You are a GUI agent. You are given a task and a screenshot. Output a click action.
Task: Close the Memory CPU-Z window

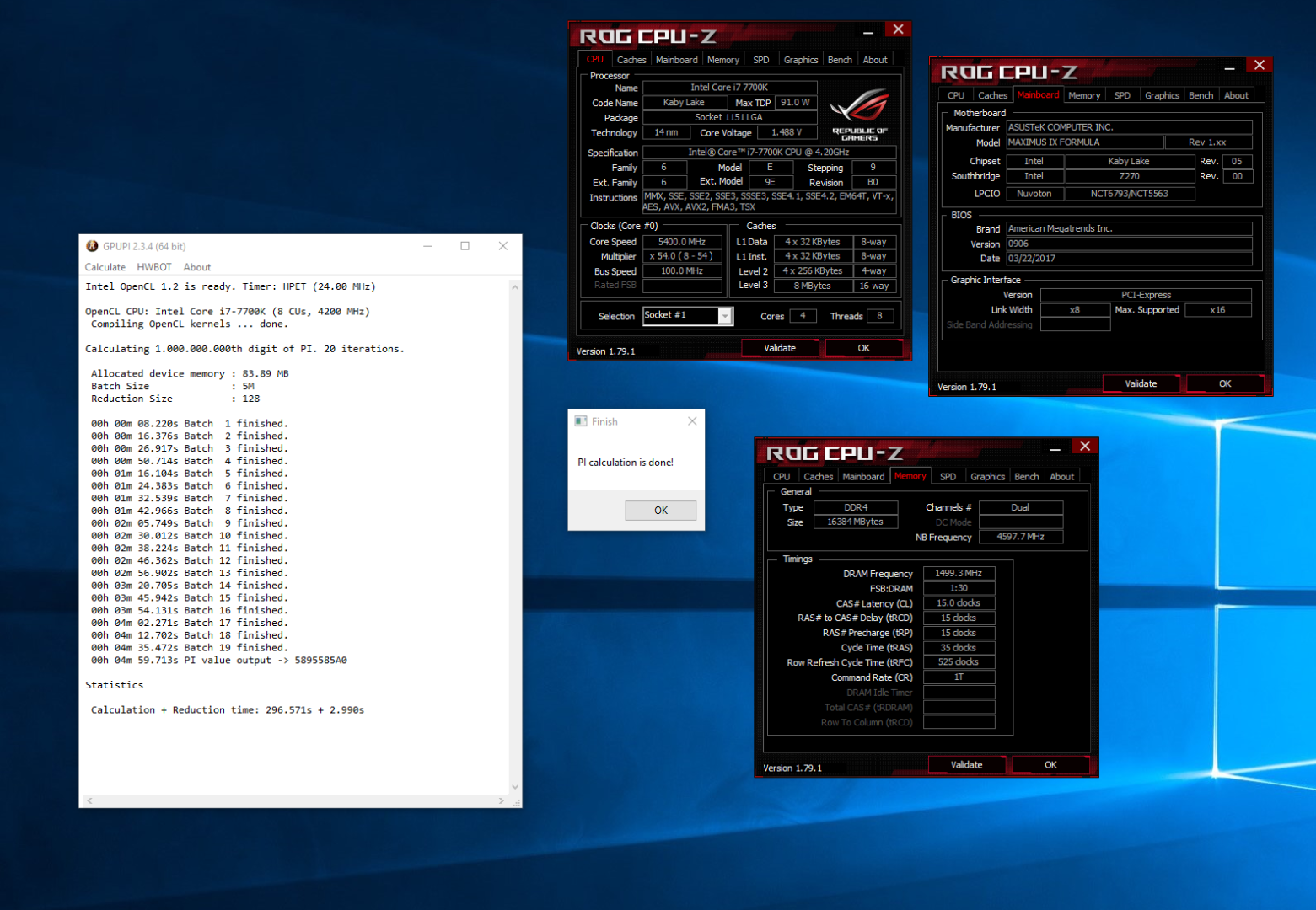point(1085,447)
